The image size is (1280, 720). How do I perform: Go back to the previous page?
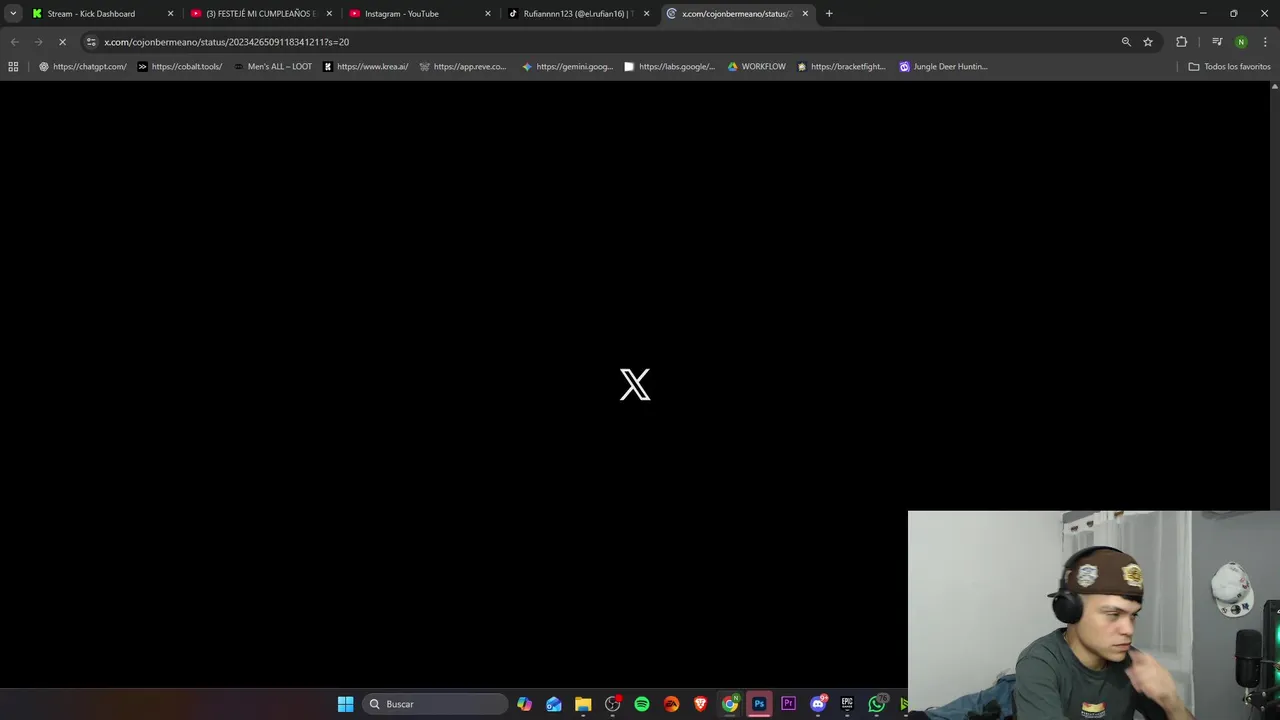click(14, 42)
